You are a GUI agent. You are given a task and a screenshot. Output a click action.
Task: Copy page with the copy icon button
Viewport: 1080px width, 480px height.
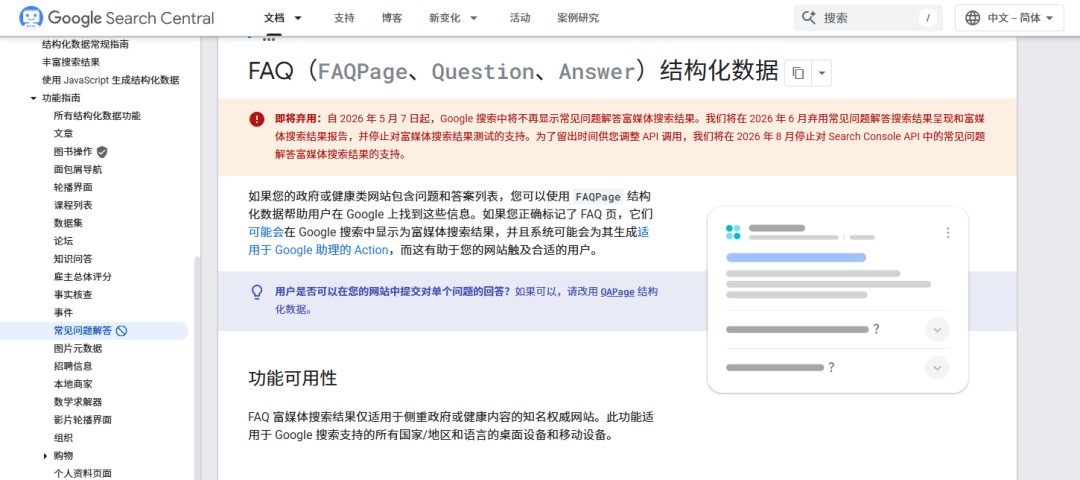pos(798,73)
